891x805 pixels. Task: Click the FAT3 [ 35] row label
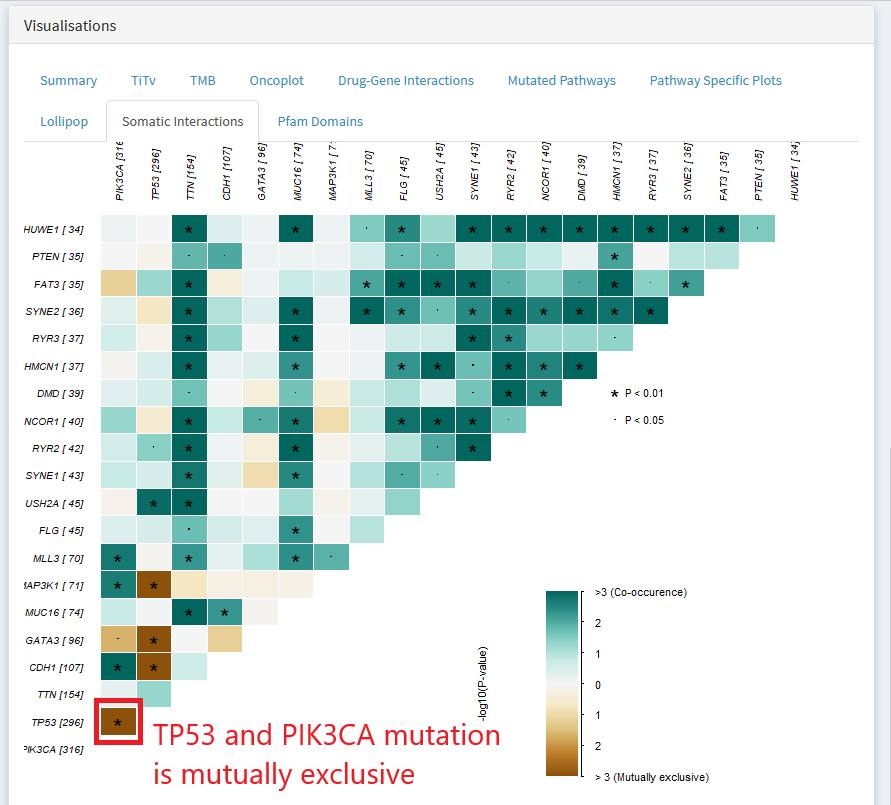59,284
